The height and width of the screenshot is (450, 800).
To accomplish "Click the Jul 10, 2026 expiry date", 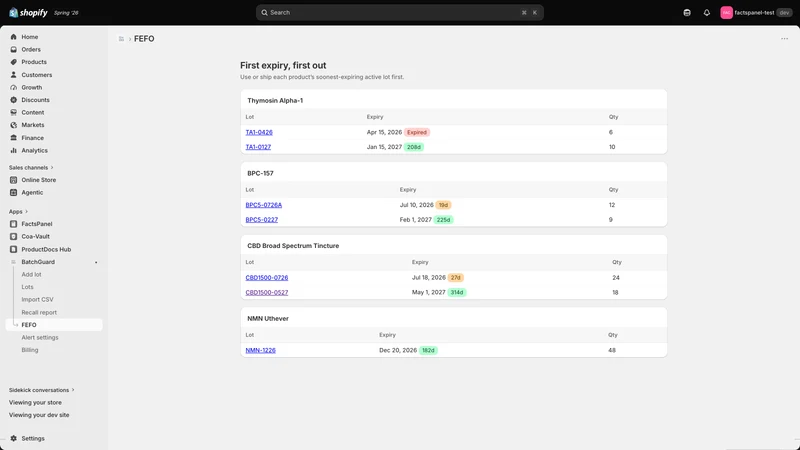I will (416, 205).
